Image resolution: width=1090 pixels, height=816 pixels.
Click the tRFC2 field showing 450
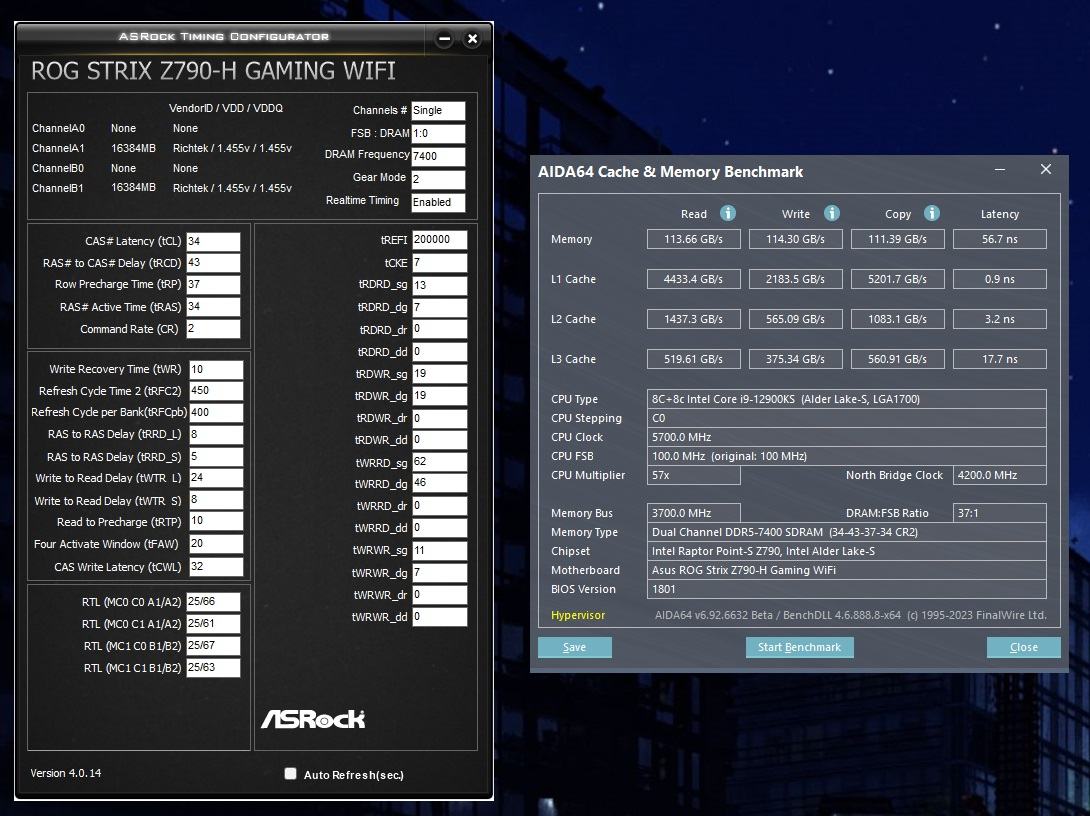(x=216, y=391)
